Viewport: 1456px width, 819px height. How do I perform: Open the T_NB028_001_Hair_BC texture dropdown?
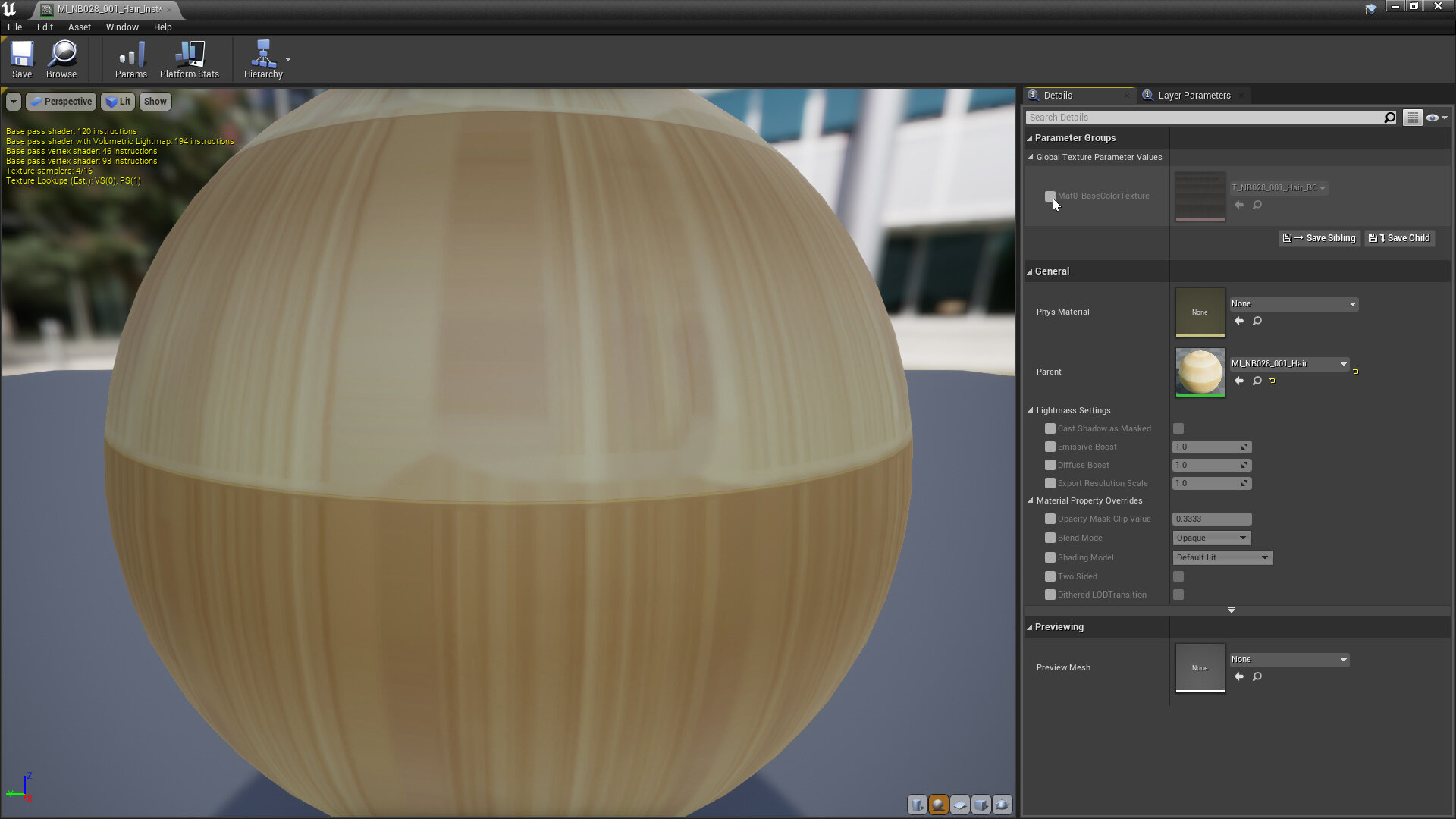pyautogui.click(x=1279, y=188)
